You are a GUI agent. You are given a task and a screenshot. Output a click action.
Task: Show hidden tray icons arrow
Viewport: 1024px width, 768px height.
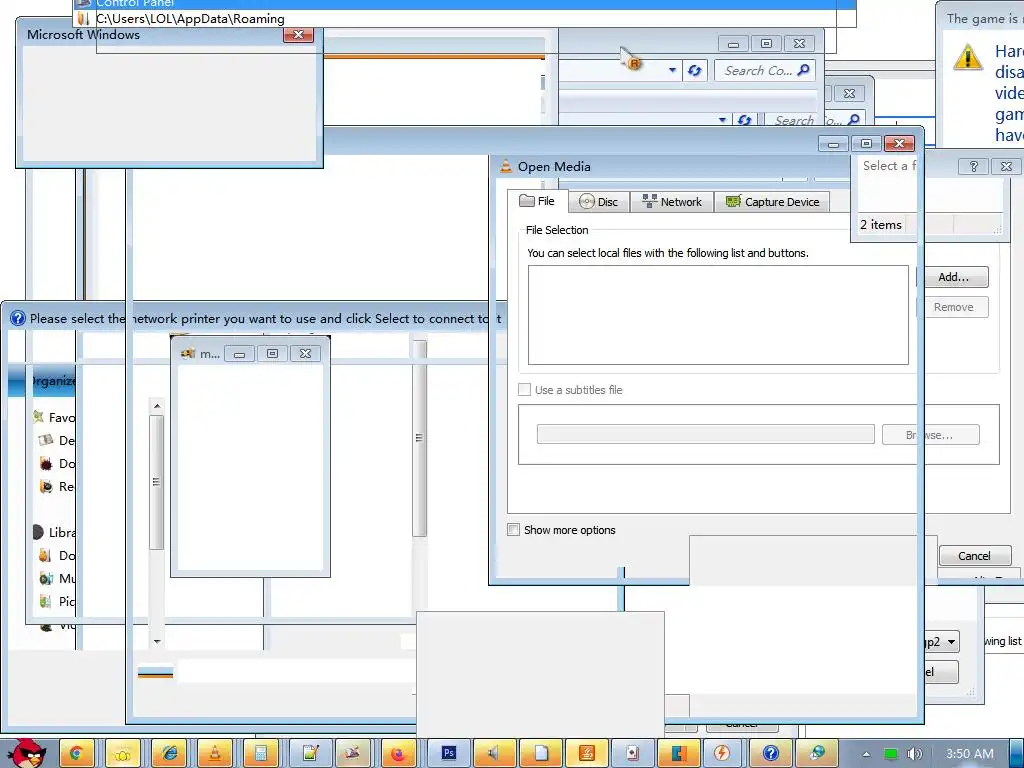coord(866,754)
